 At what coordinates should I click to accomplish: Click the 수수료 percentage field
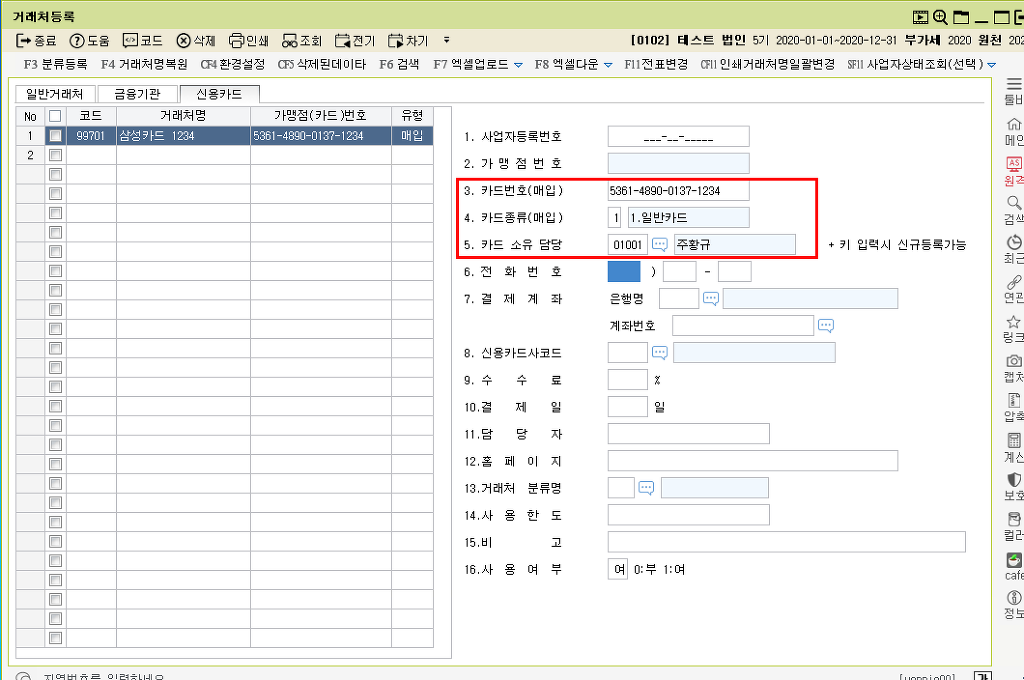click(x=628, y=380)
